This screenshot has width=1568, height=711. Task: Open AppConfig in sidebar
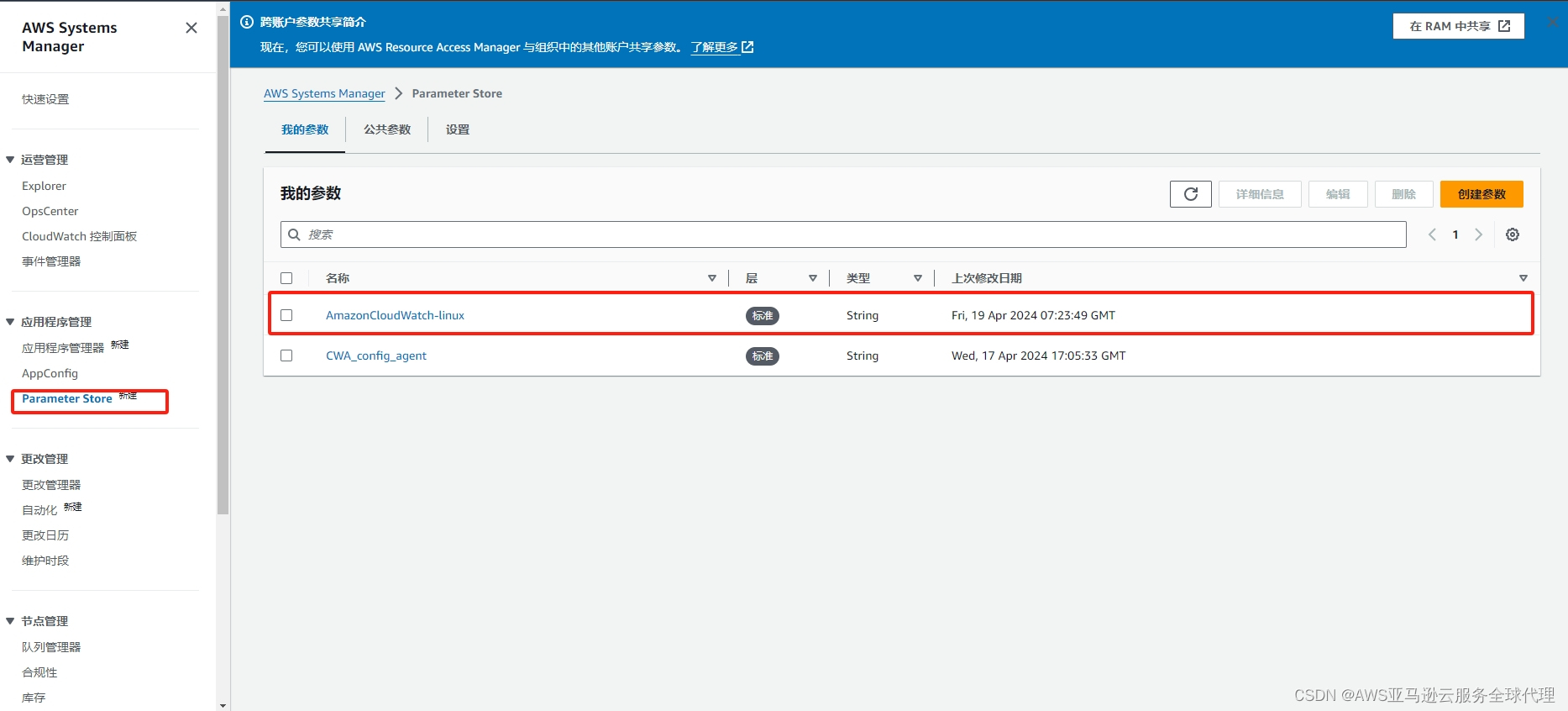coord(50,373)
